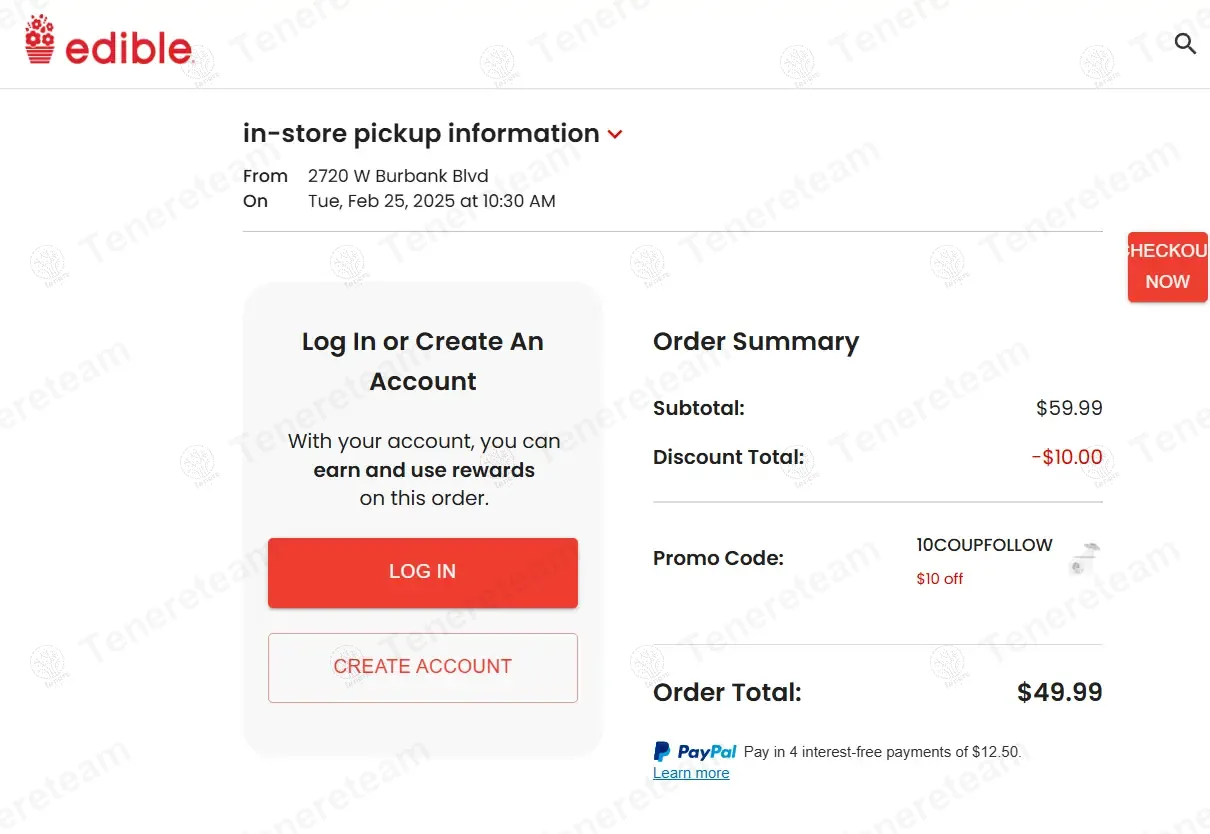Select the 10COUPFOLLOW promo code text
This screenshot has width=1210, height=834.
(984, 545)
